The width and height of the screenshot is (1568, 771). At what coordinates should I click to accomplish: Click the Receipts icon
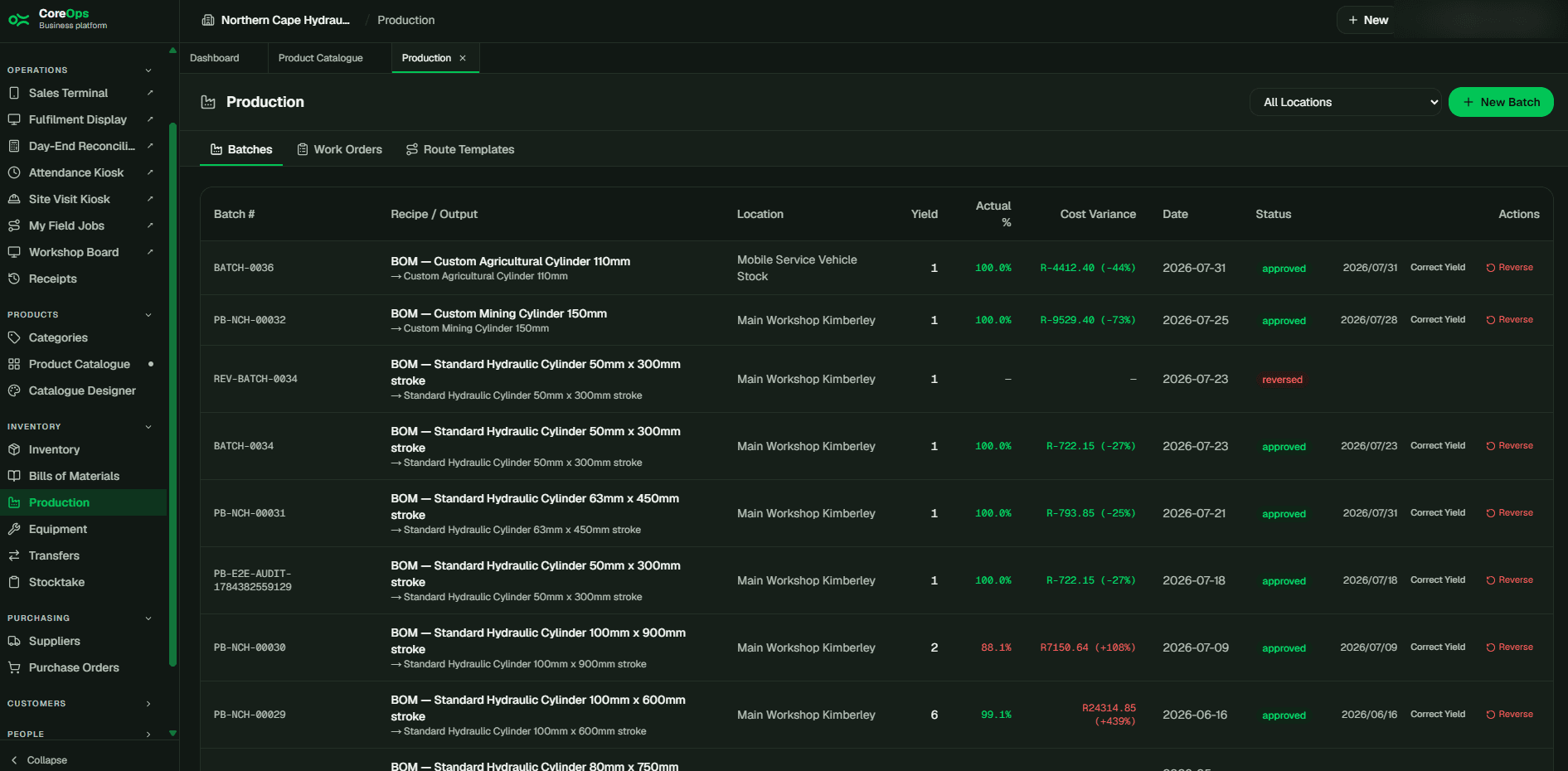[x=14, y=279]
